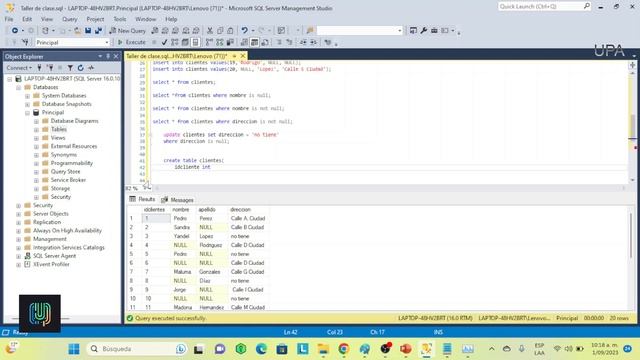
Task: Click the 'Calle A Ciudad' cell
Action: pos(248,218)
